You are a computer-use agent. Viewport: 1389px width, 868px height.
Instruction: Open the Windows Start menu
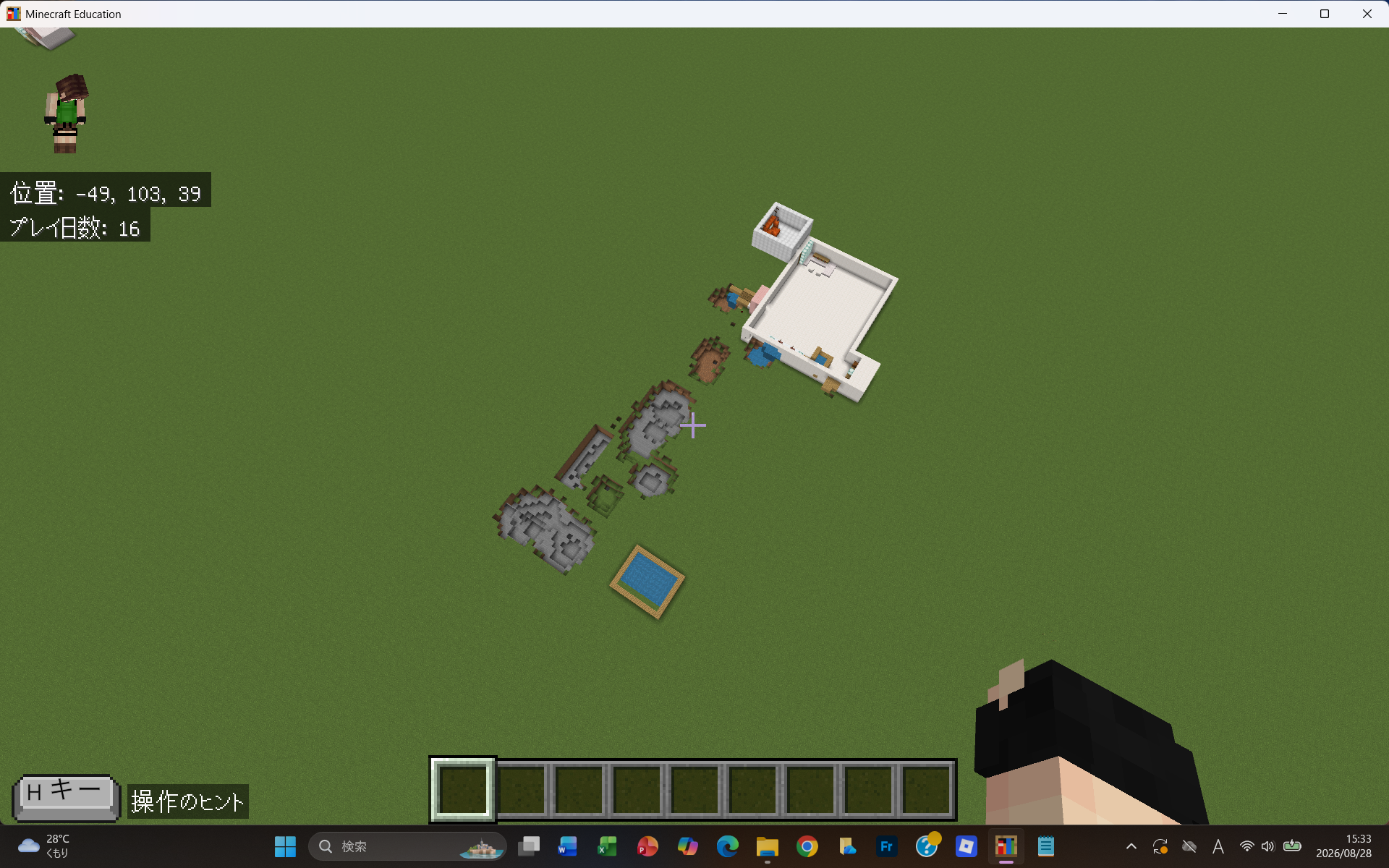coord(285,846)
